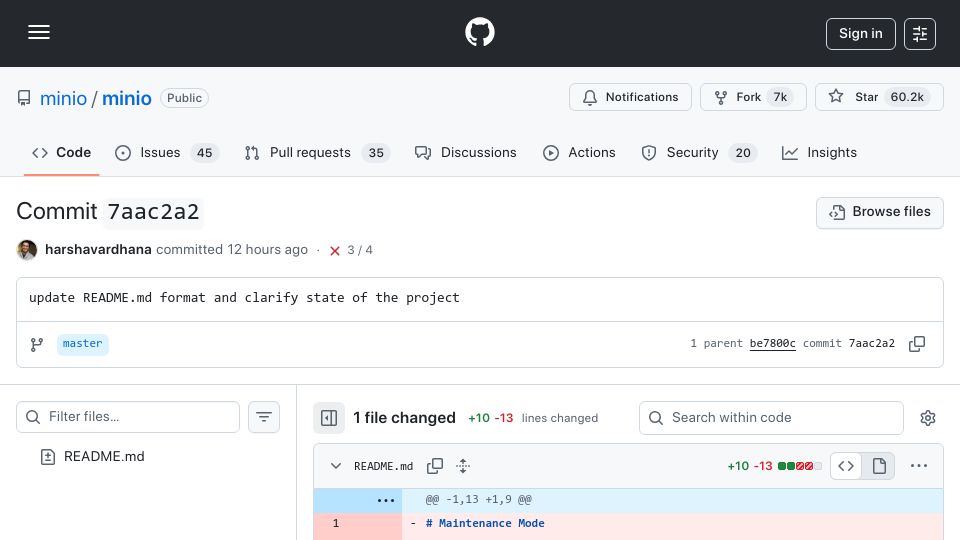Select README.md in the file tree
This screenshot has width=960, height=540.
pos(104,457)
